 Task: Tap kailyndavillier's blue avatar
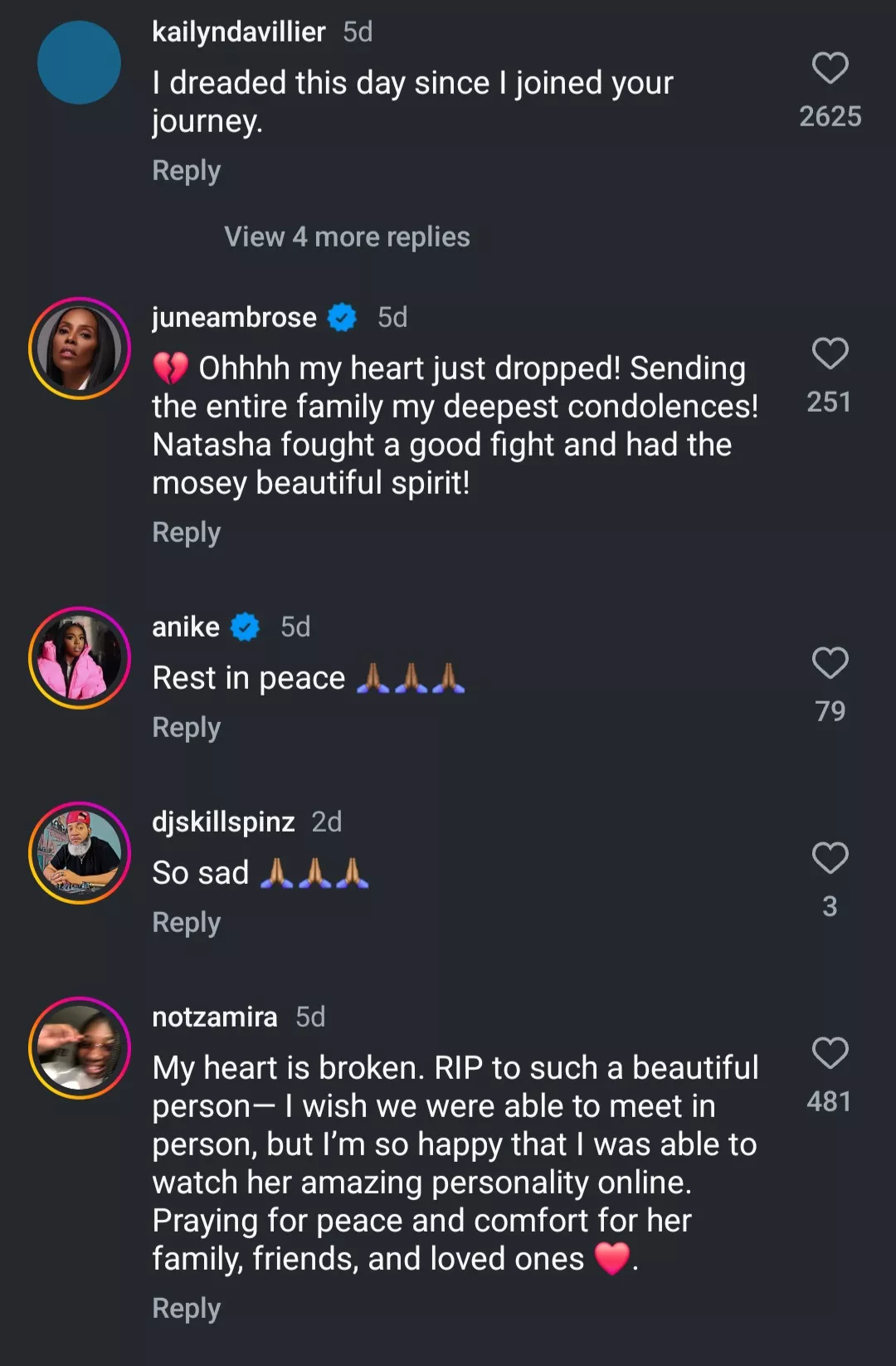80,63
